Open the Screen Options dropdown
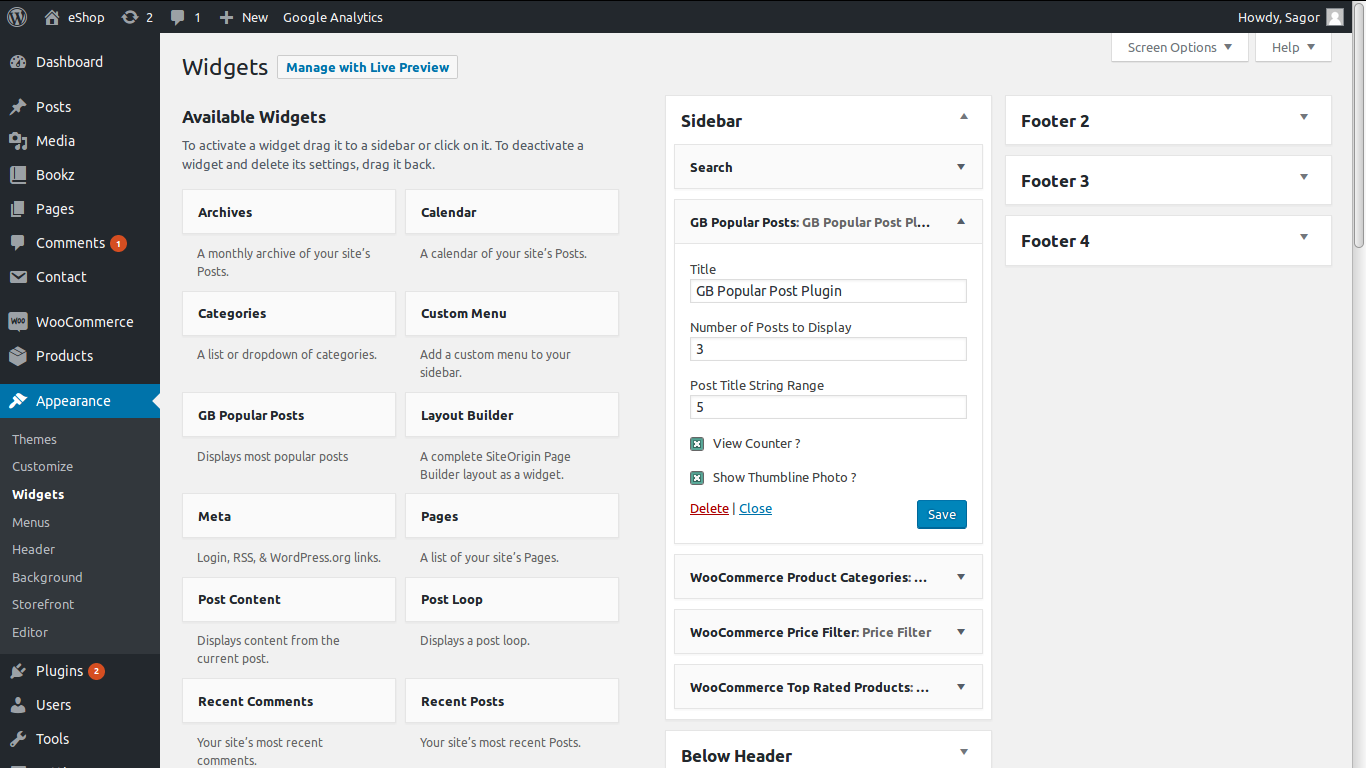 1179,47
